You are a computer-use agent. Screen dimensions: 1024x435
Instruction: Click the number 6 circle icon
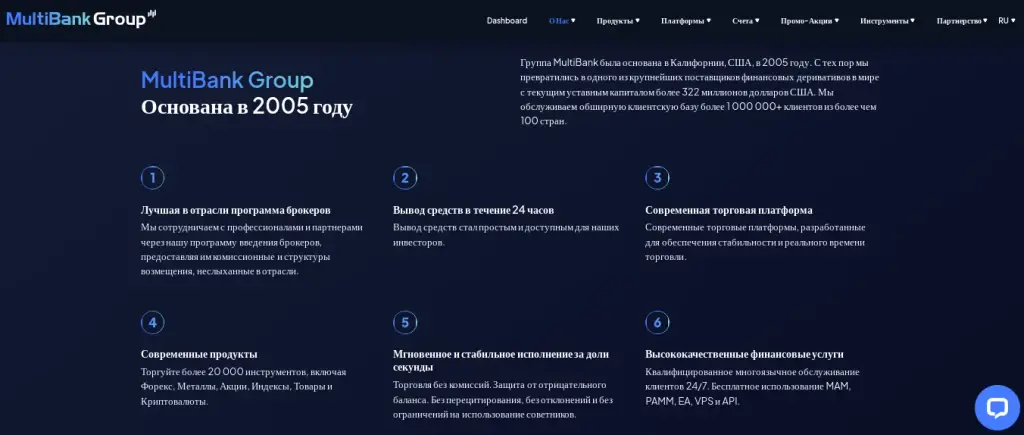click(x=657, y=322)
